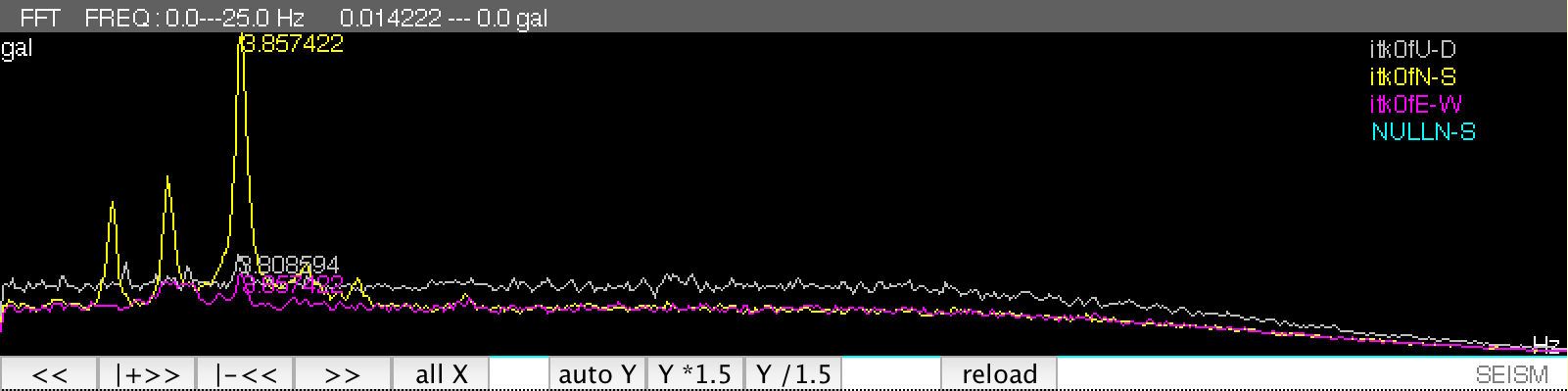The height and width of the screenshot is (391, 1568).
Task: Select the itk0fU-D legend entry
Action: click(x=1412, y=49)
